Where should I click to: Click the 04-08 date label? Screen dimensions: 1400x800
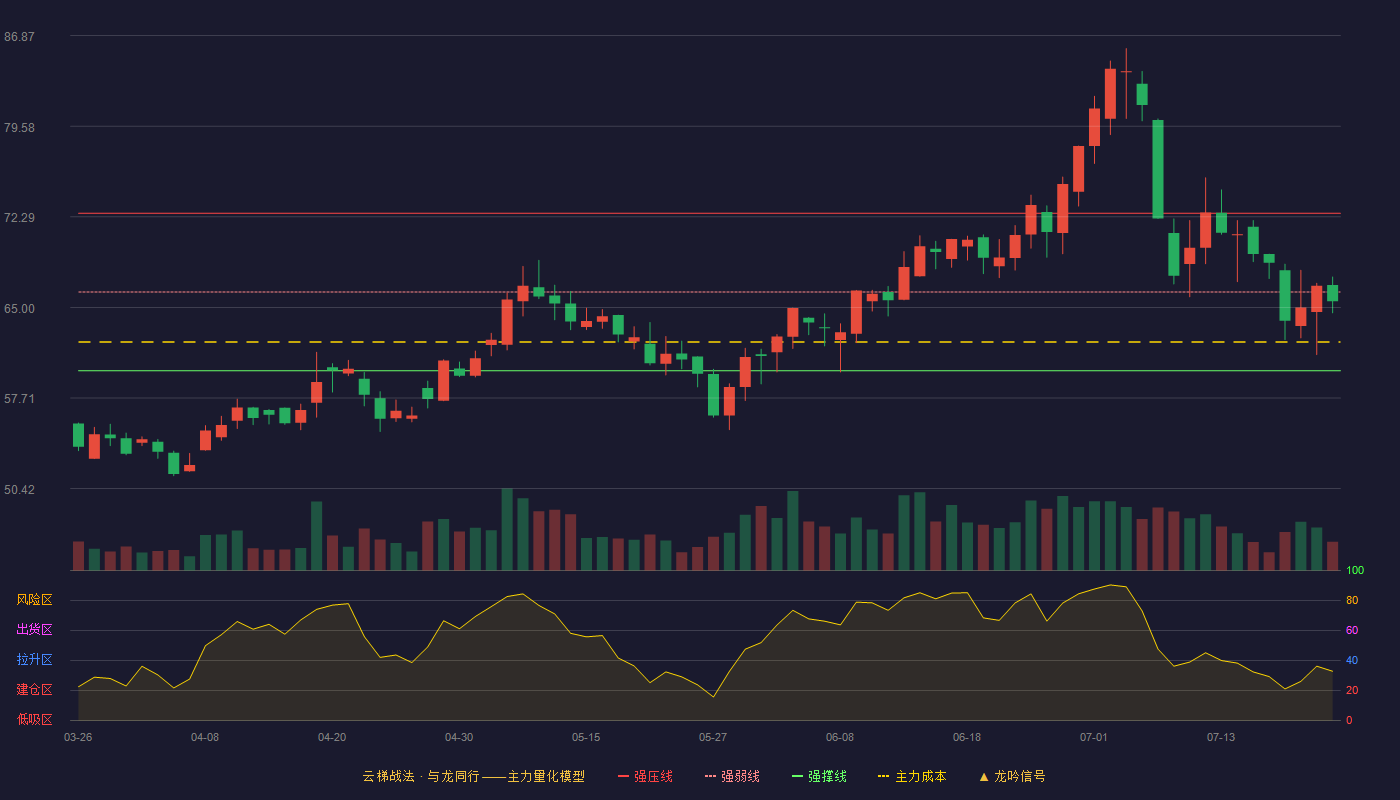(205, 737)
